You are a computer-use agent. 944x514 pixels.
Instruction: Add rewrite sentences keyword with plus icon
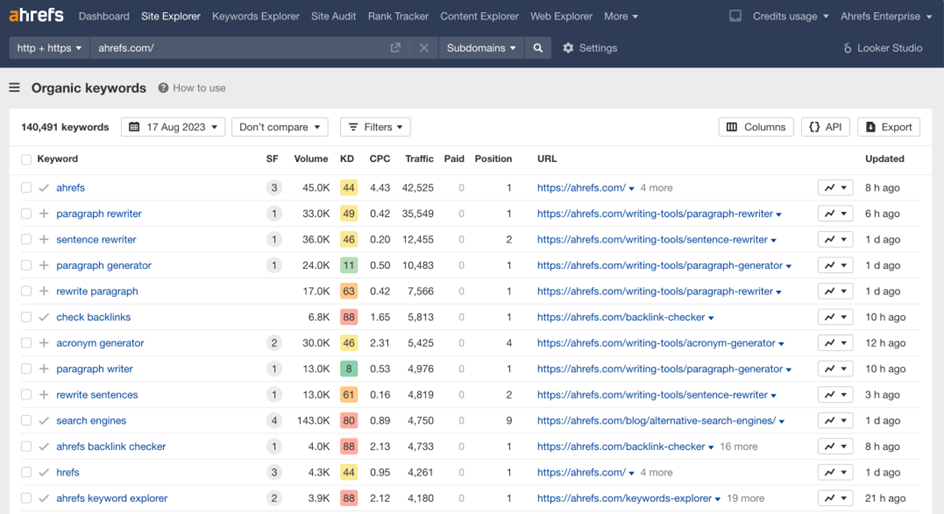[x=44, y=395]
